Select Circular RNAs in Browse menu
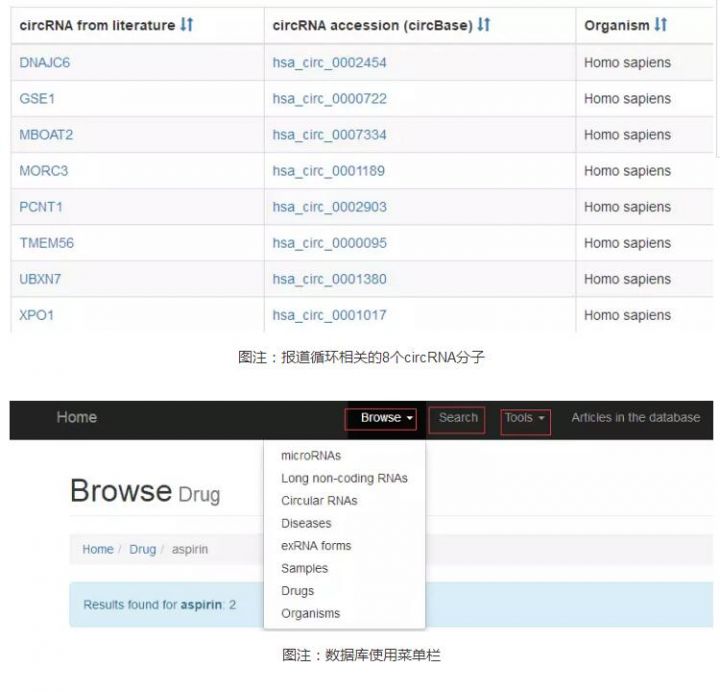This screenshot has width=720, height=692. point(319,501)
